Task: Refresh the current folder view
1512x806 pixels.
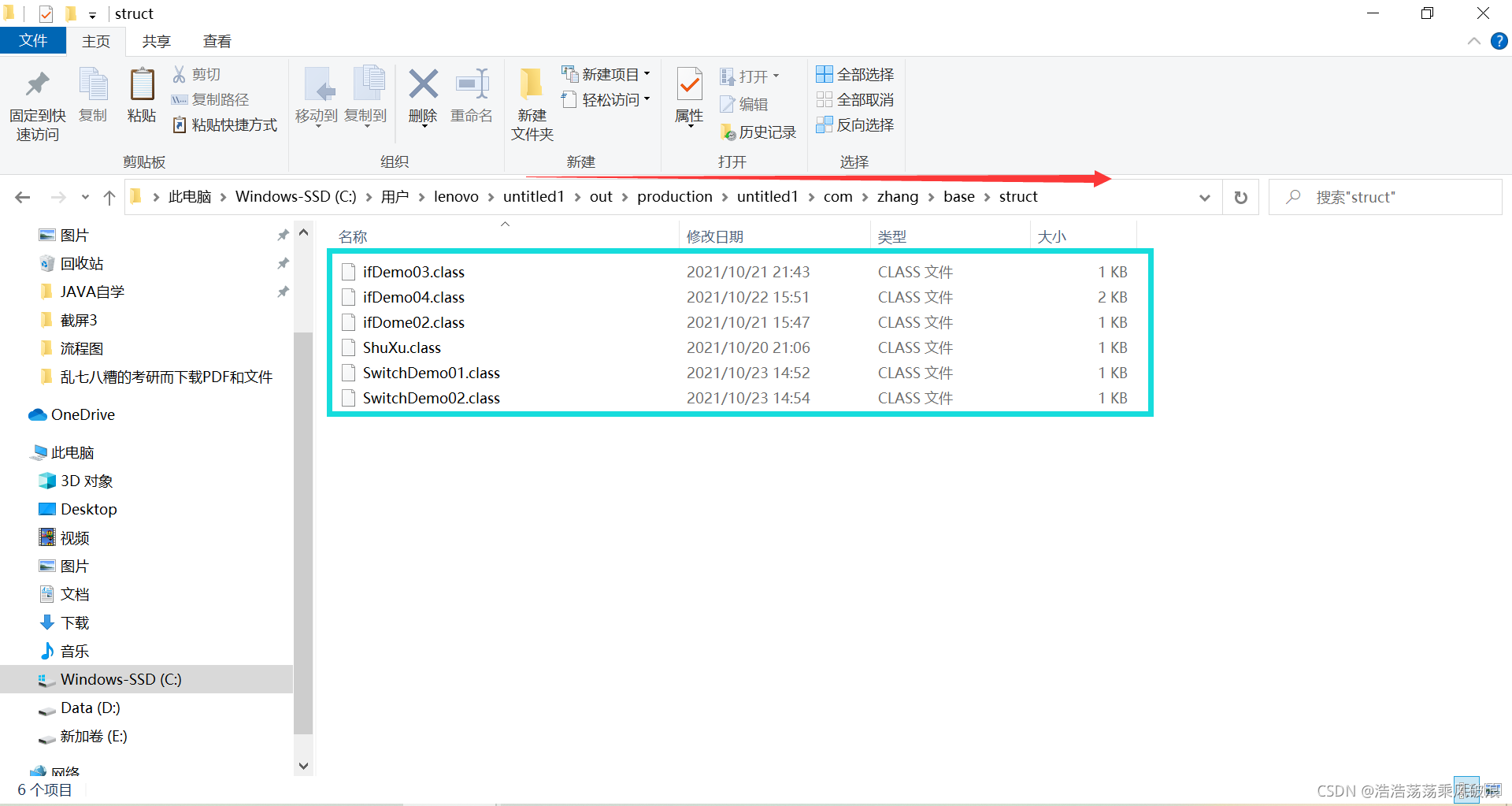Action: tap(1241, 197)
